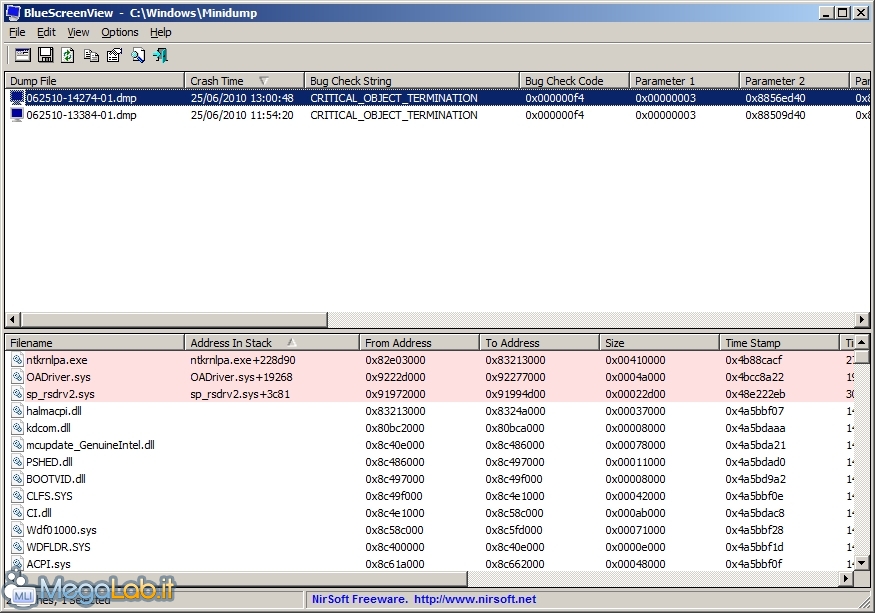875x613 pixels.
Task: Click the driver list's down scroll arrow
Action: click(862, 564)
